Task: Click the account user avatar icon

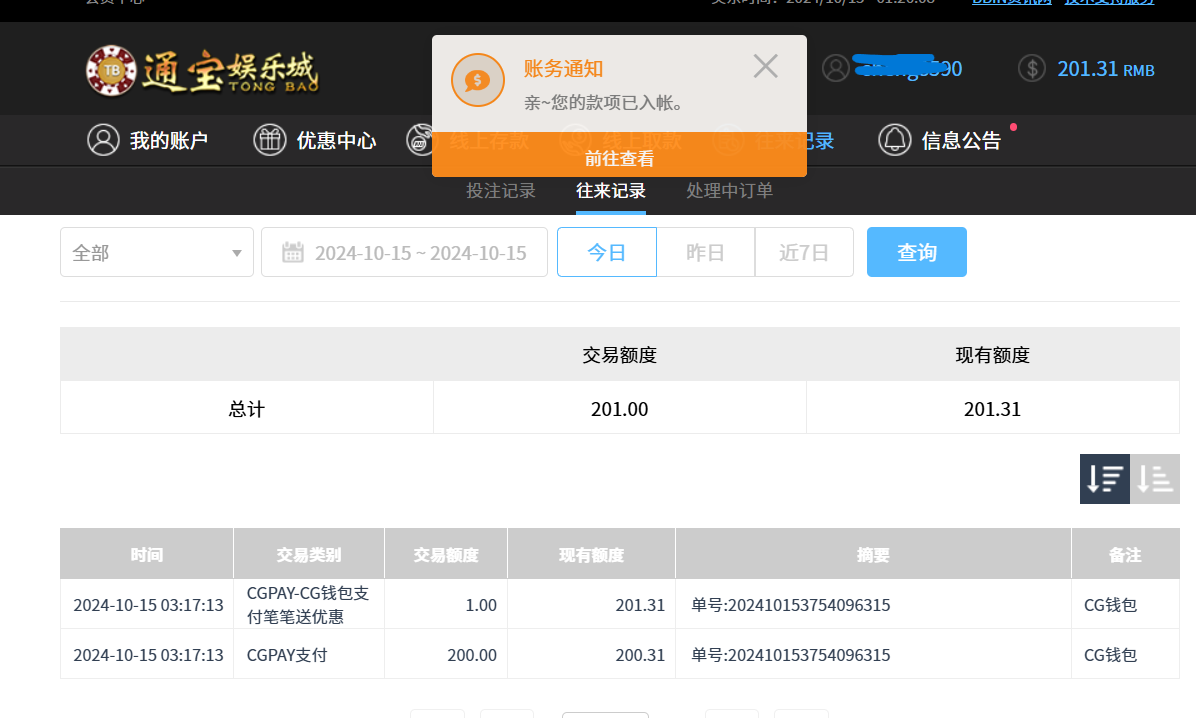Action: click(x=835, y=68)
